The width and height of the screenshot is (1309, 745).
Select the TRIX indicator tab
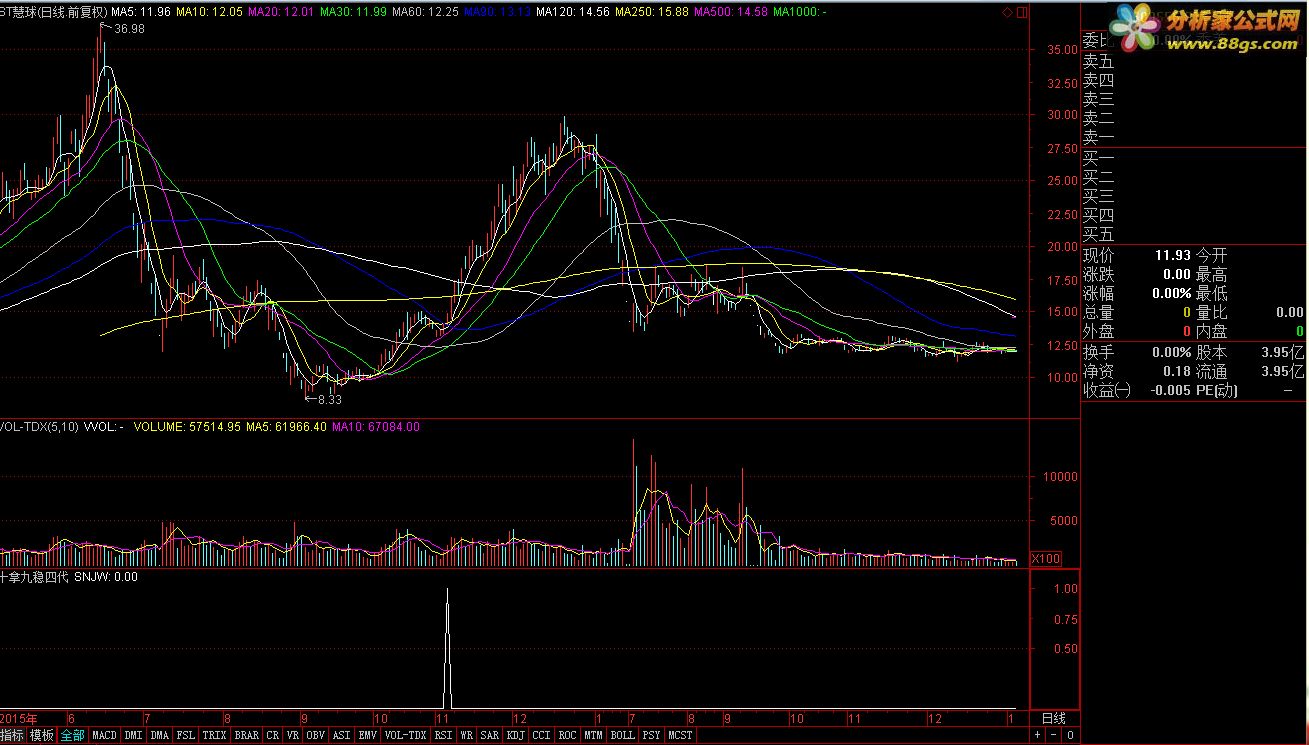click(x=215, y=735)
